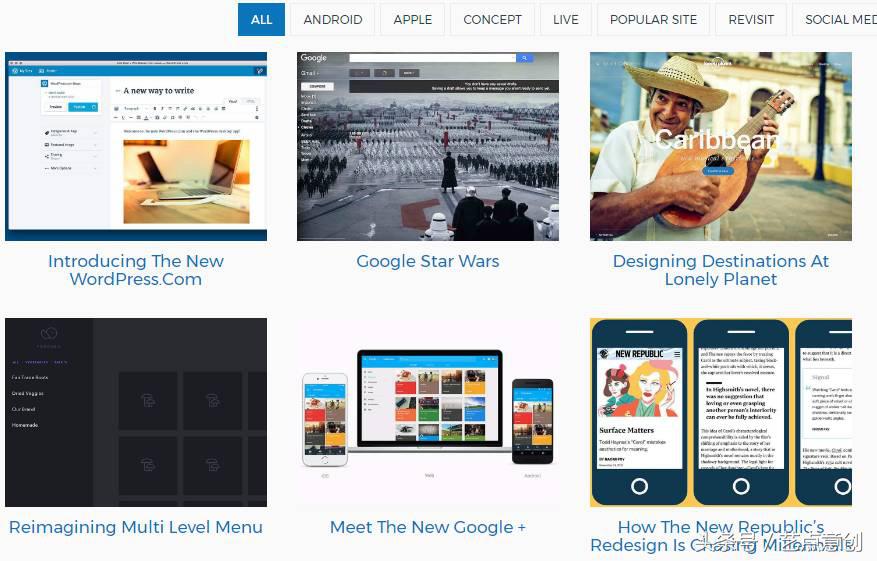This screenshot has height=561, width=877.
Task: Open the Reimagining Multi Level Menu link
Action: [x=136, y=527]
